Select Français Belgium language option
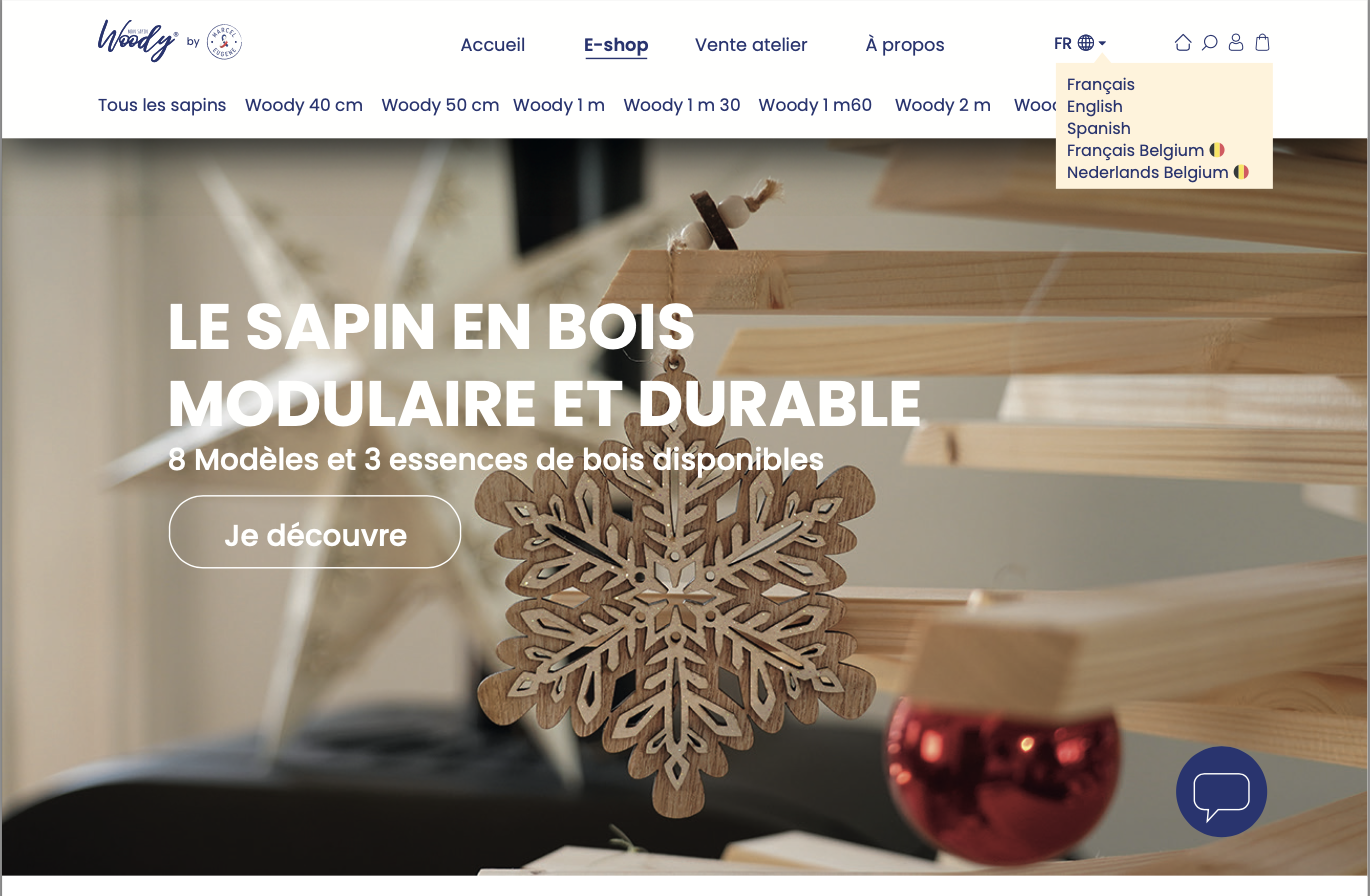 tap(1146, 150)
